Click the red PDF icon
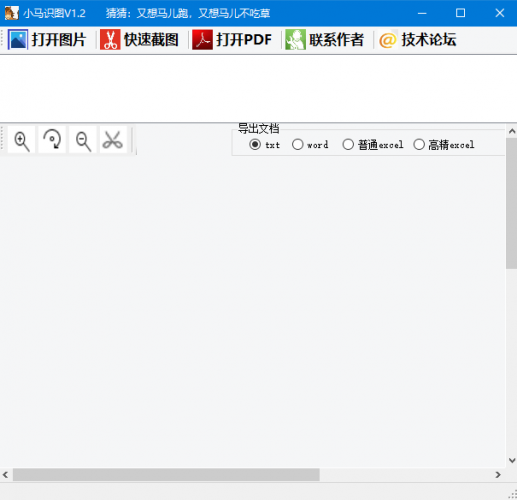The width and height of the screenshot is (517, 500). click(x=202, y=40)
